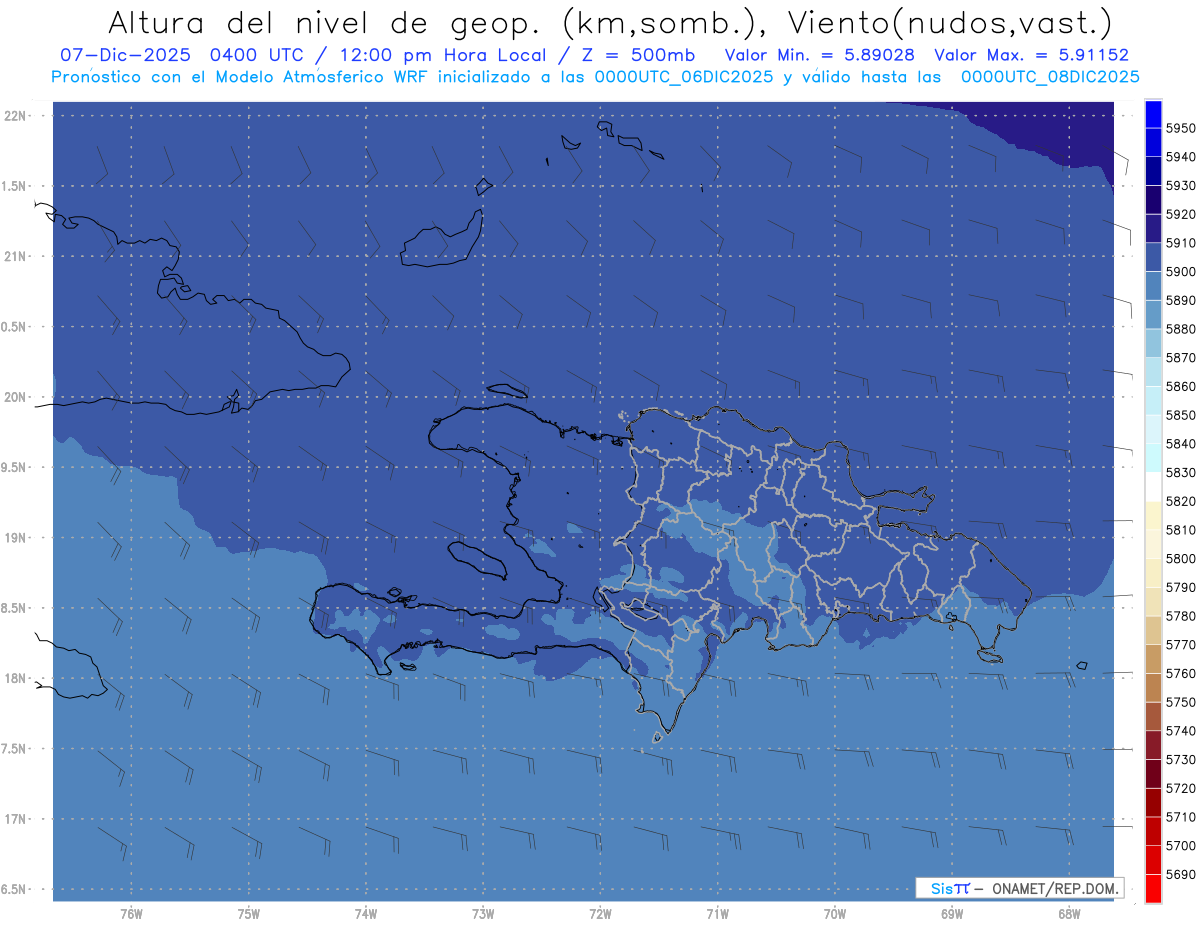Click the 75W longitude axis label
The height and width of the screenshot is (927, 1200).
[249, 914]
